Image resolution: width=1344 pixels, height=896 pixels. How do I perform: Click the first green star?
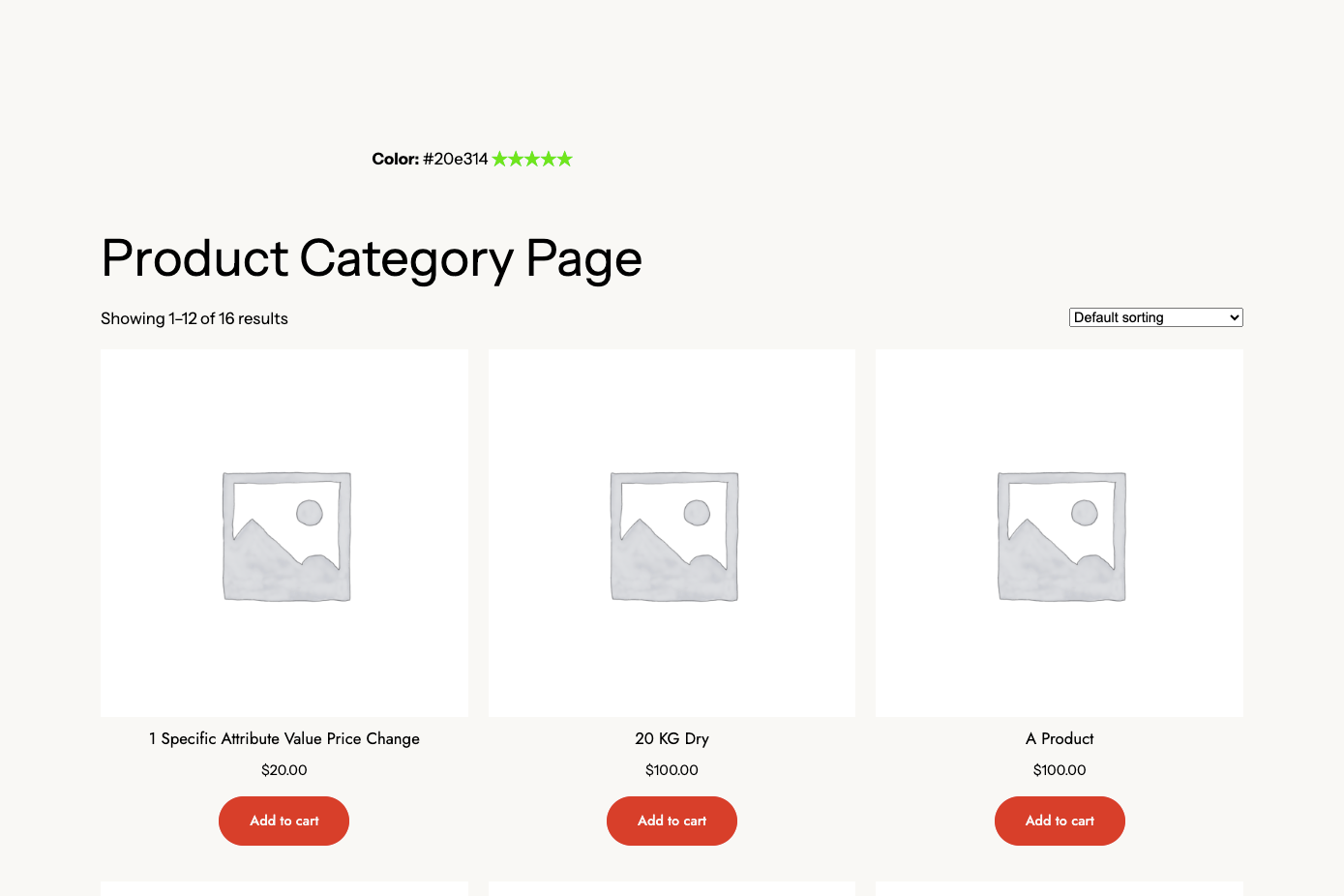click(x=500, y=159)
